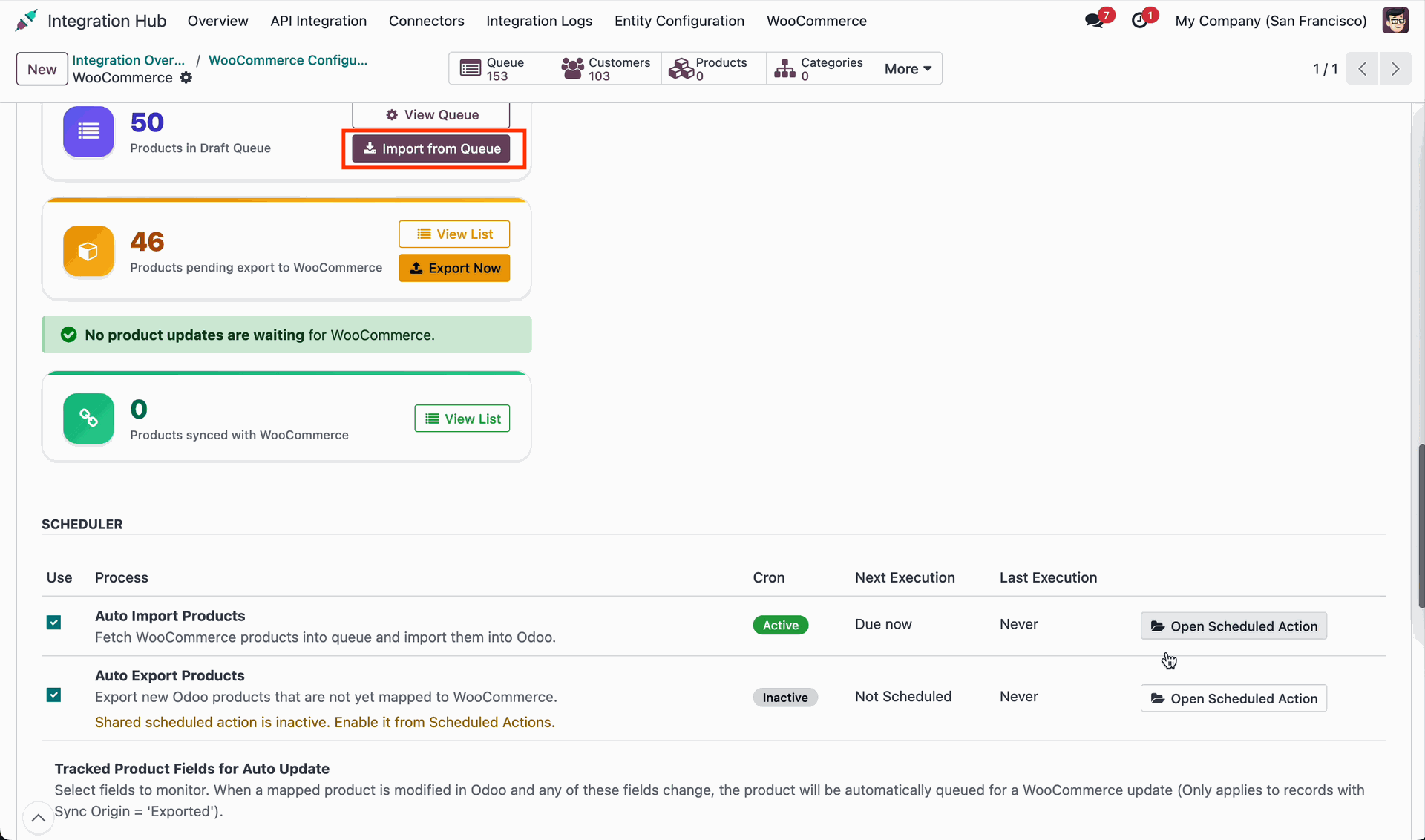
Task: Click the 'Cron' column header
Action: [769, 577]
